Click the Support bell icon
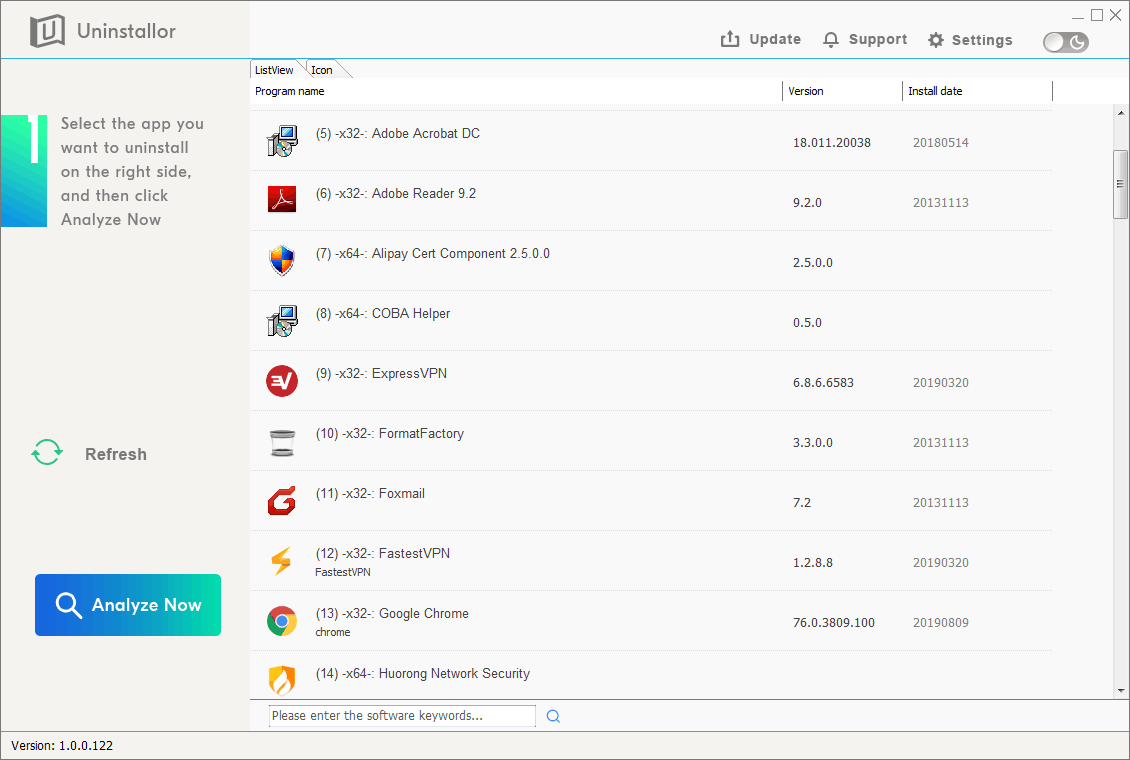The image size is (1130, 760). (x=831, y=40)
